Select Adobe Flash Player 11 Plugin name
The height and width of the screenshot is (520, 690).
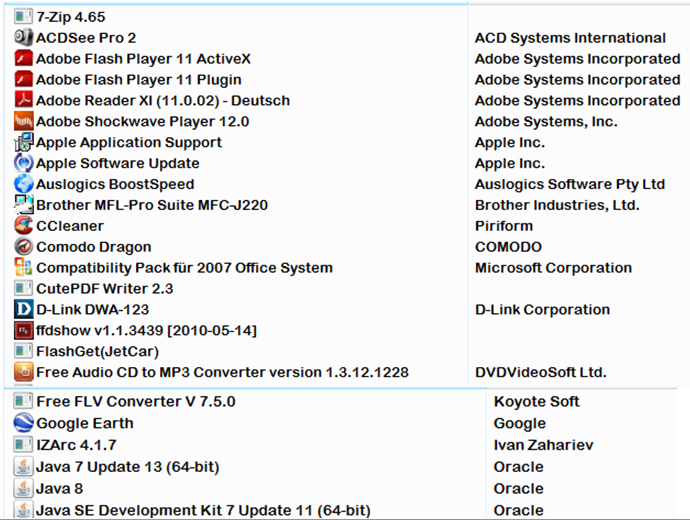coord(139,80)
